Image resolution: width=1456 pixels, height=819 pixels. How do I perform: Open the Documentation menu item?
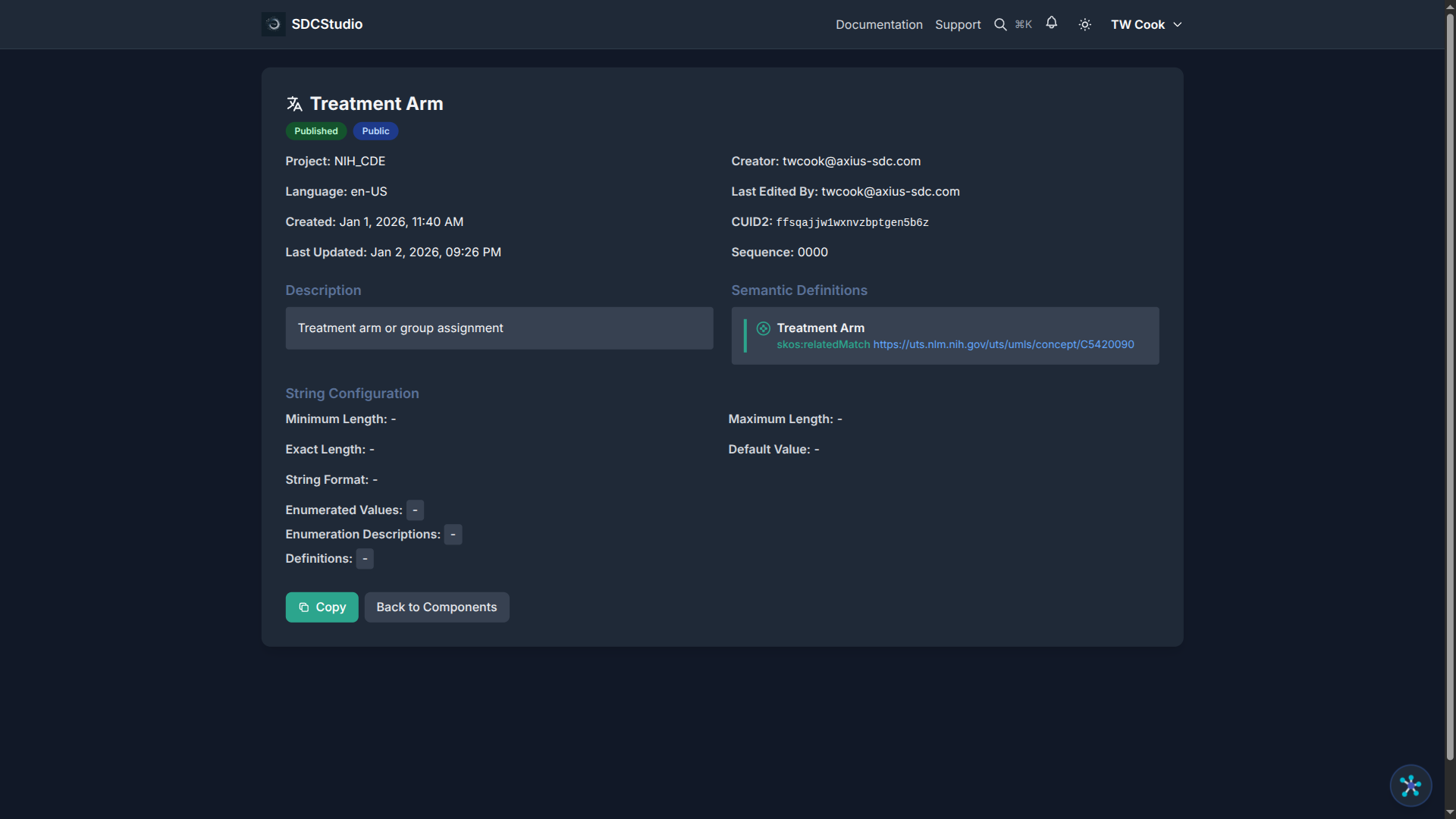[x=879, y=24]
